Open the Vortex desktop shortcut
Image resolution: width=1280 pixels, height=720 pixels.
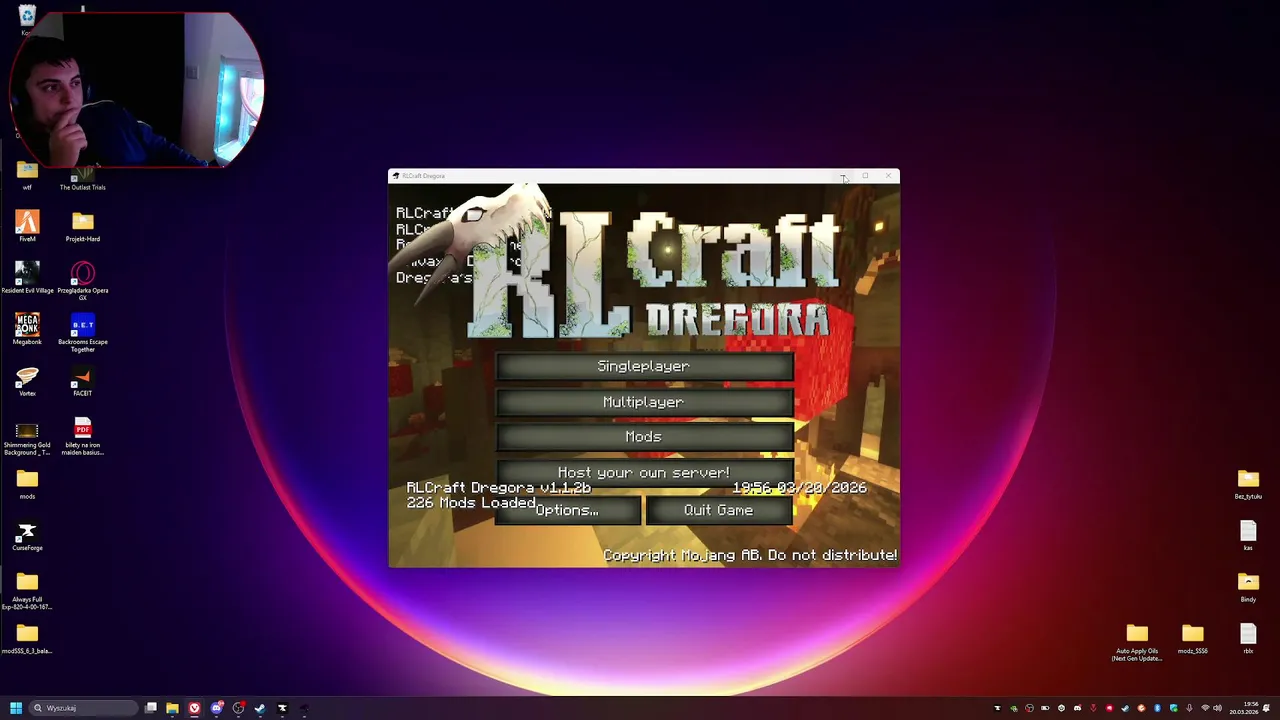[x=27, y=380]
